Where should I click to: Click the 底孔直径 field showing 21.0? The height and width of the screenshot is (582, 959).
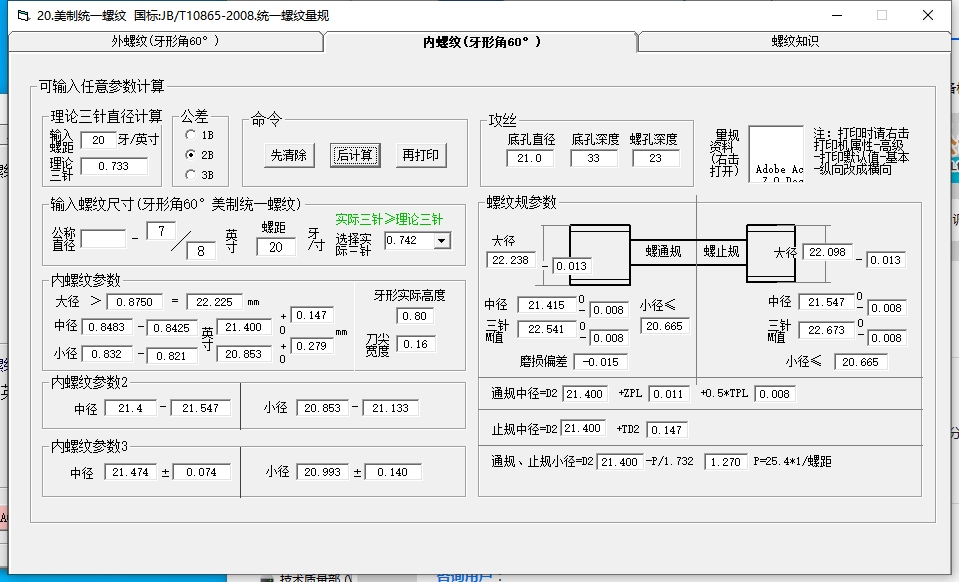[x=531, y=158]
